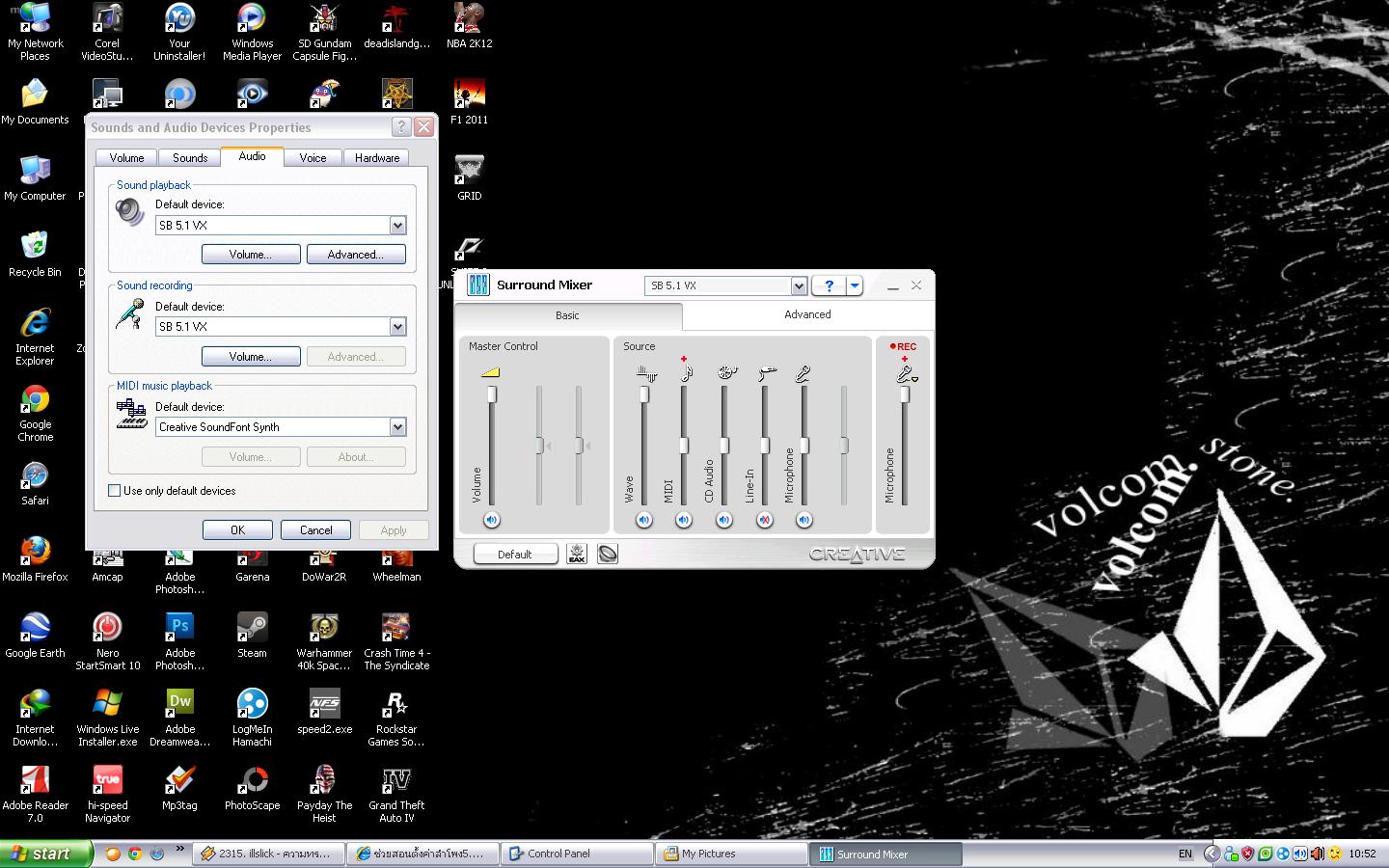
Task: Switch to My Pictures taskbar window
Action: (731, 854)
